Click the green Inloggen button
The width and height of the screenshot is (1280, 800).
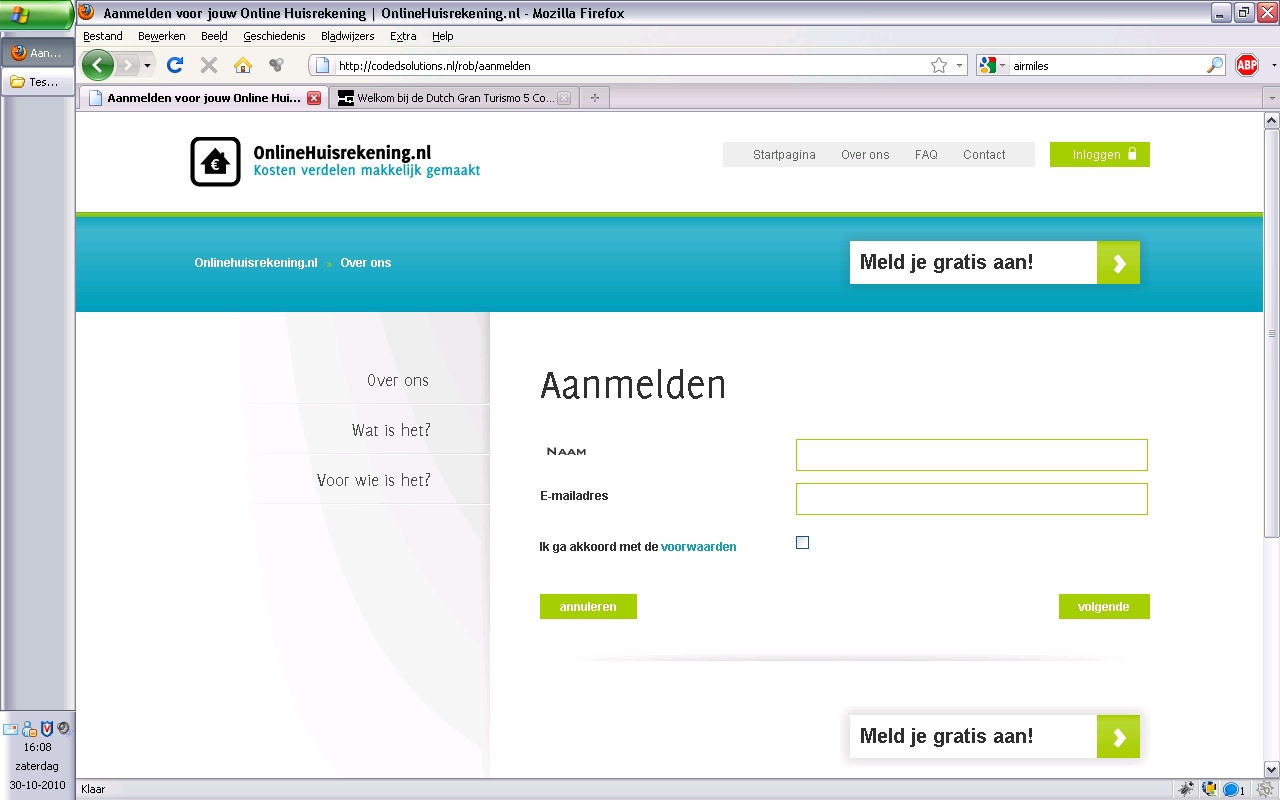click(1099, 155)
